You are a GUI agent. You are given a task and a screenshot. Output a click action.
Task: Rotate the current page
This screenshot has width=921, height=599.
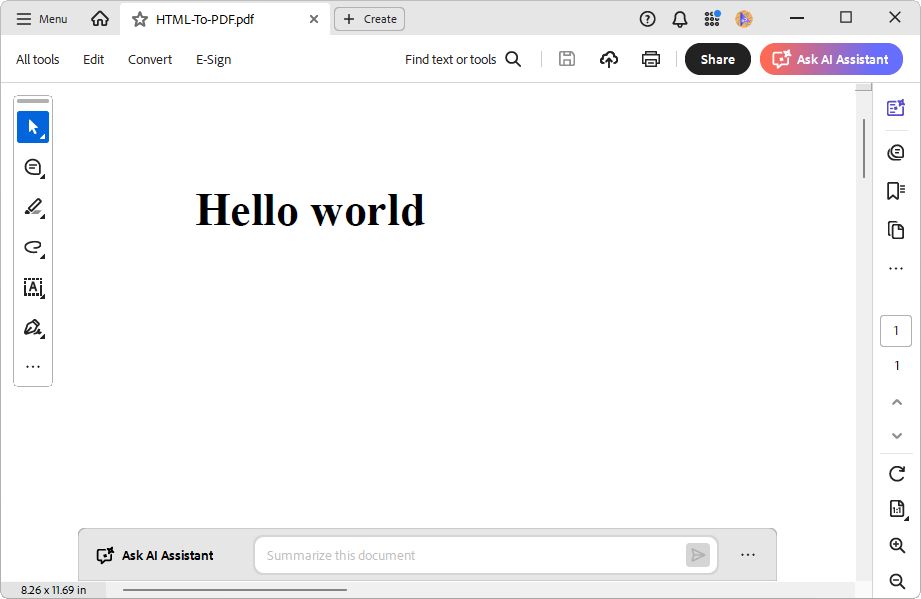[x=895, y=473]
